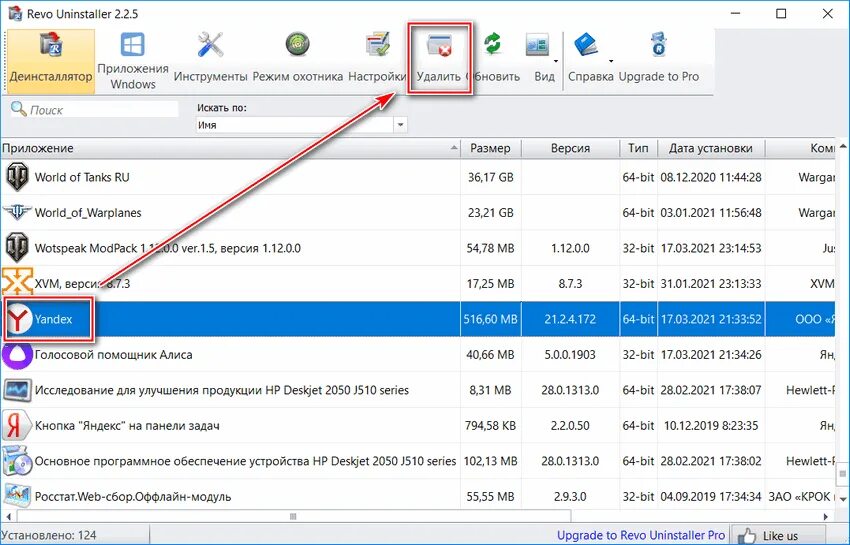Sort by the Размер column header

pos(491,148)
